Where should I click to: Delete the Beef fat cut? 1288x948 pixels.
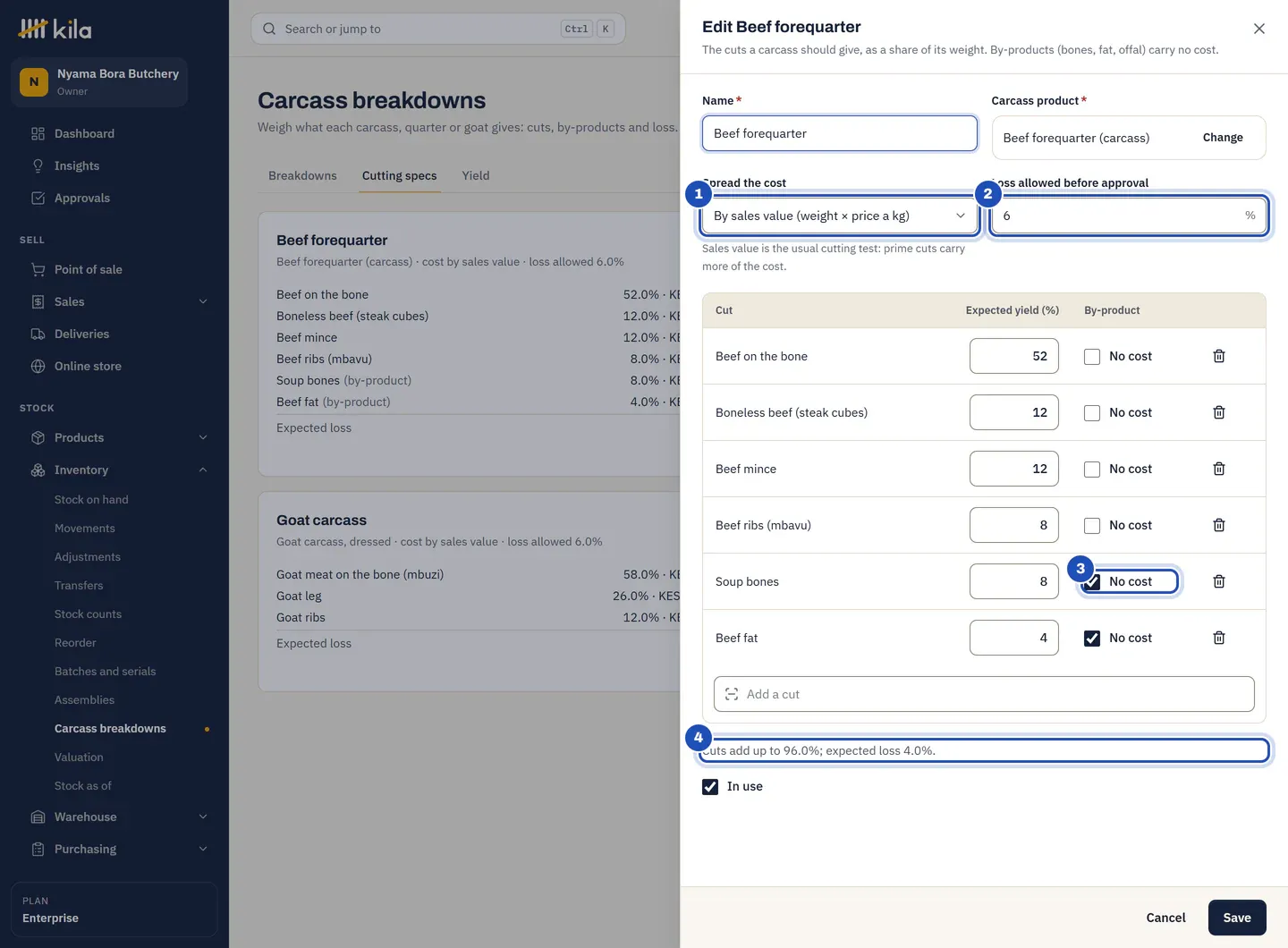[x=1218, y=638]
